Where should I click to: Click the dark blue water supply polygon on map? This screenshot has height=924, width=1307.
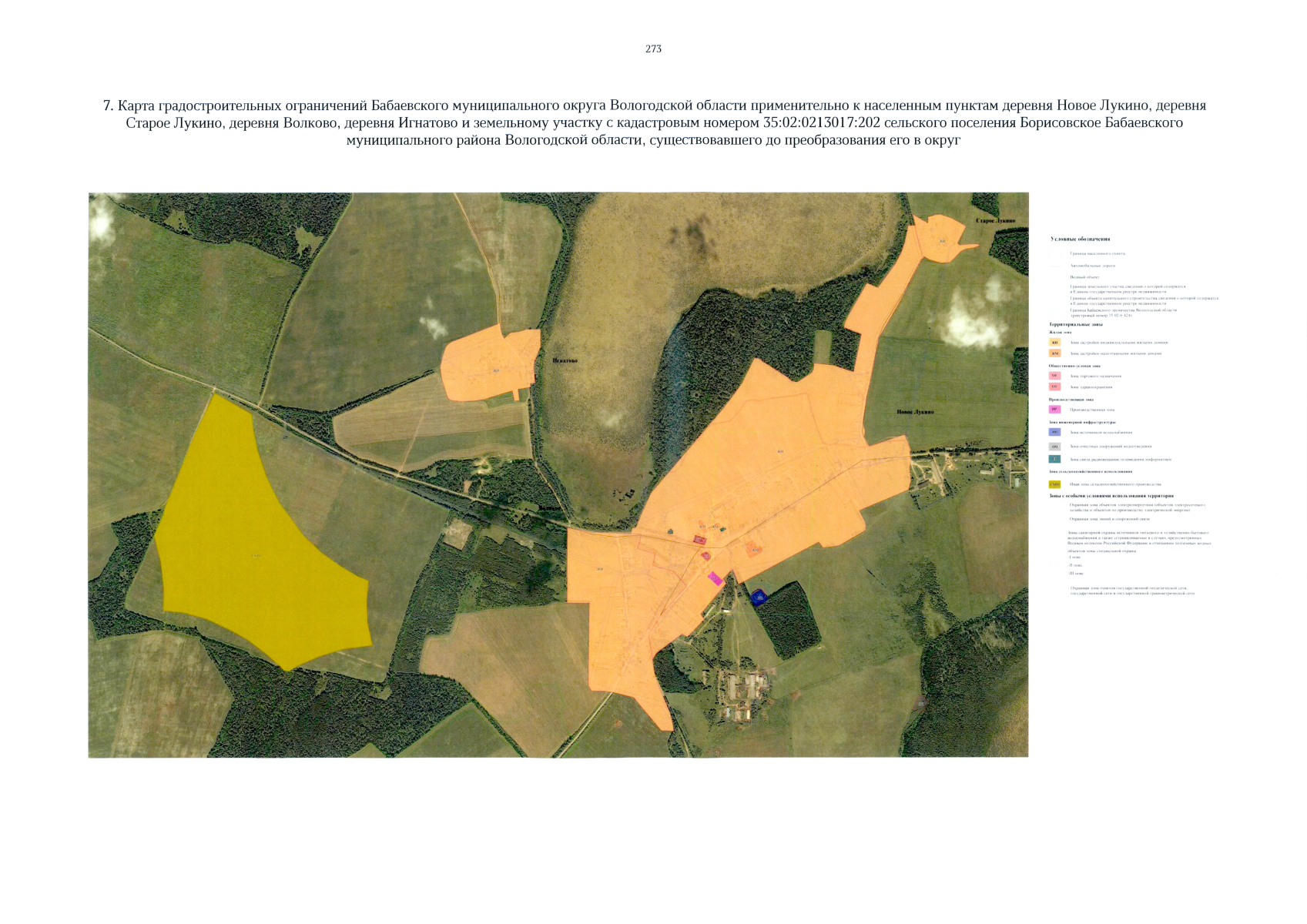point(759,597)
